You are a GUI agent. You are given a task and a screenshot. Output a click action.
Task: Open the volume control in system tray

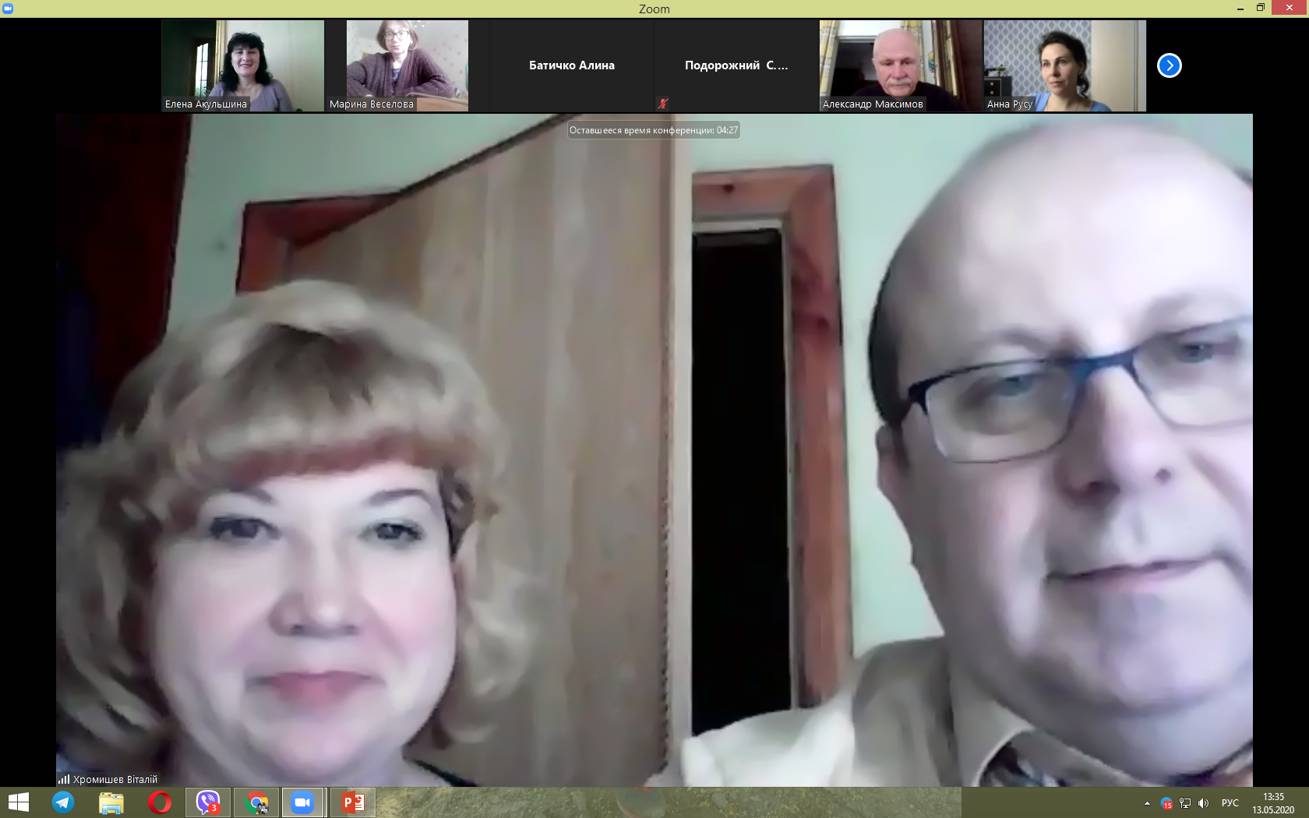(1203, 803)
